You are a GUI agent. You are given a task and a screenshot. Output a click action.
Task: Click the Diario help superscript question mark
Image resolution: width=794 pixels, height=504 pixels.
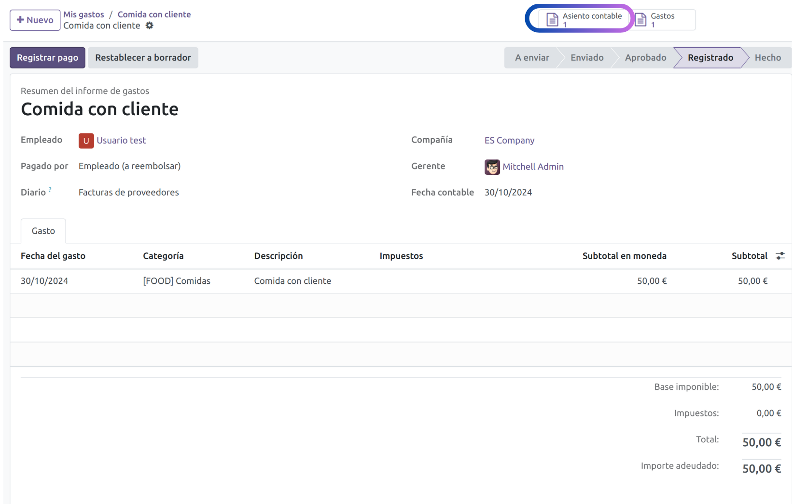50,189
